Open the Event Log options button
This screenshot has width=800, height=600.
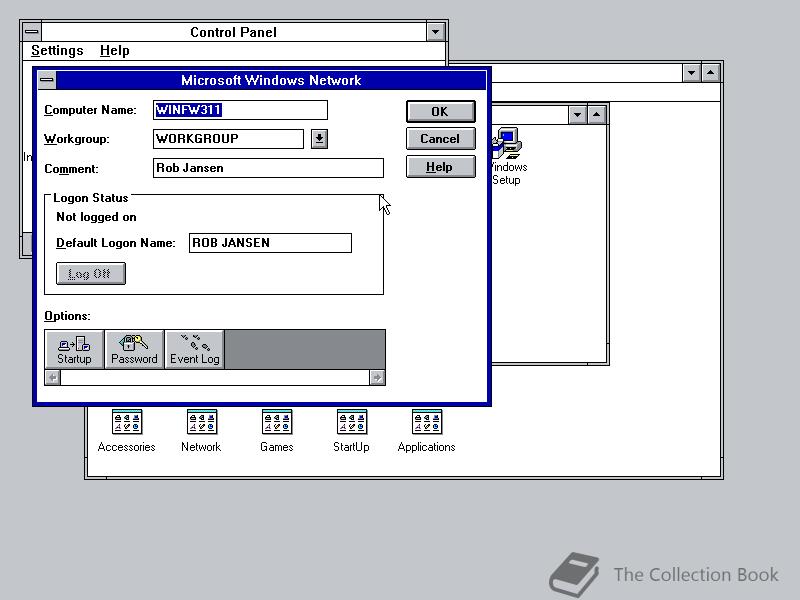194,349
